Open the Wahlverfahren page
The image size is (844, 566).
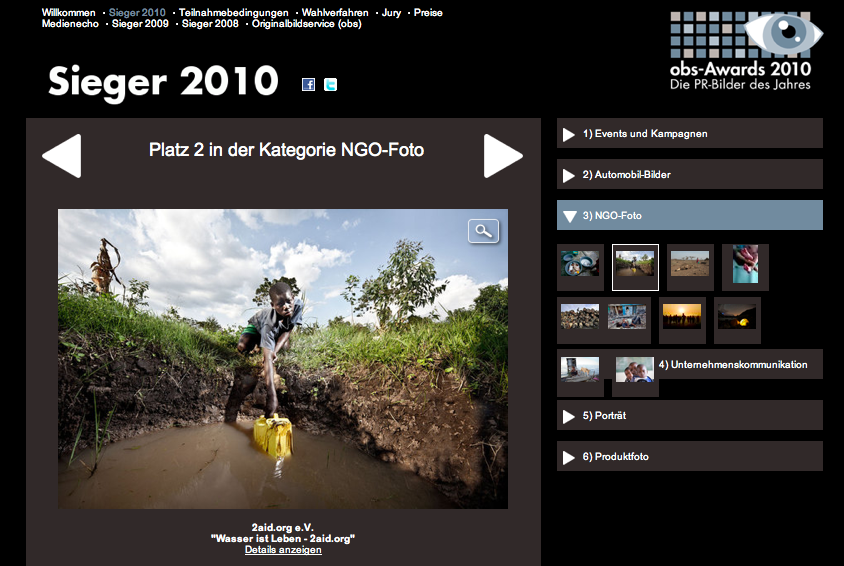tap(335, 12)
